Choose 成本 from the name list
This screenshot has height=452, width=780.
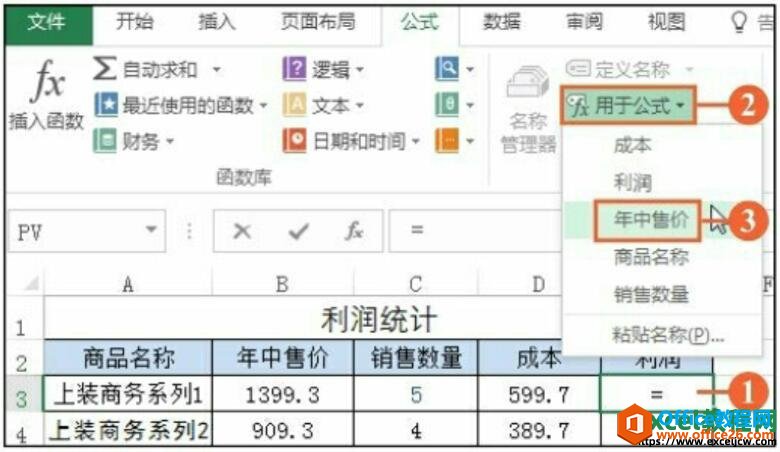(x=662, y=145)
